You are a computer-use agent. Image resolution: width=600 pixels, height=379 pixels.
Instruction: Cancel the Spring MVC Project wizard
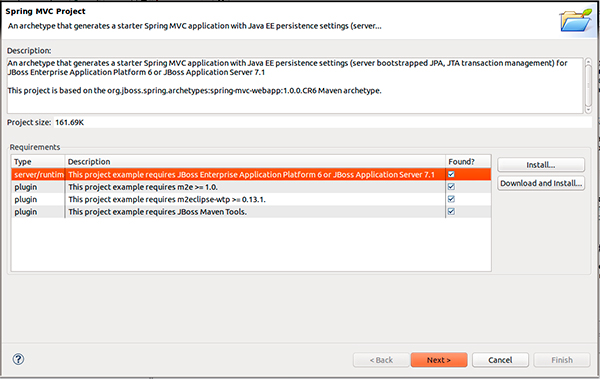[500, 360]
